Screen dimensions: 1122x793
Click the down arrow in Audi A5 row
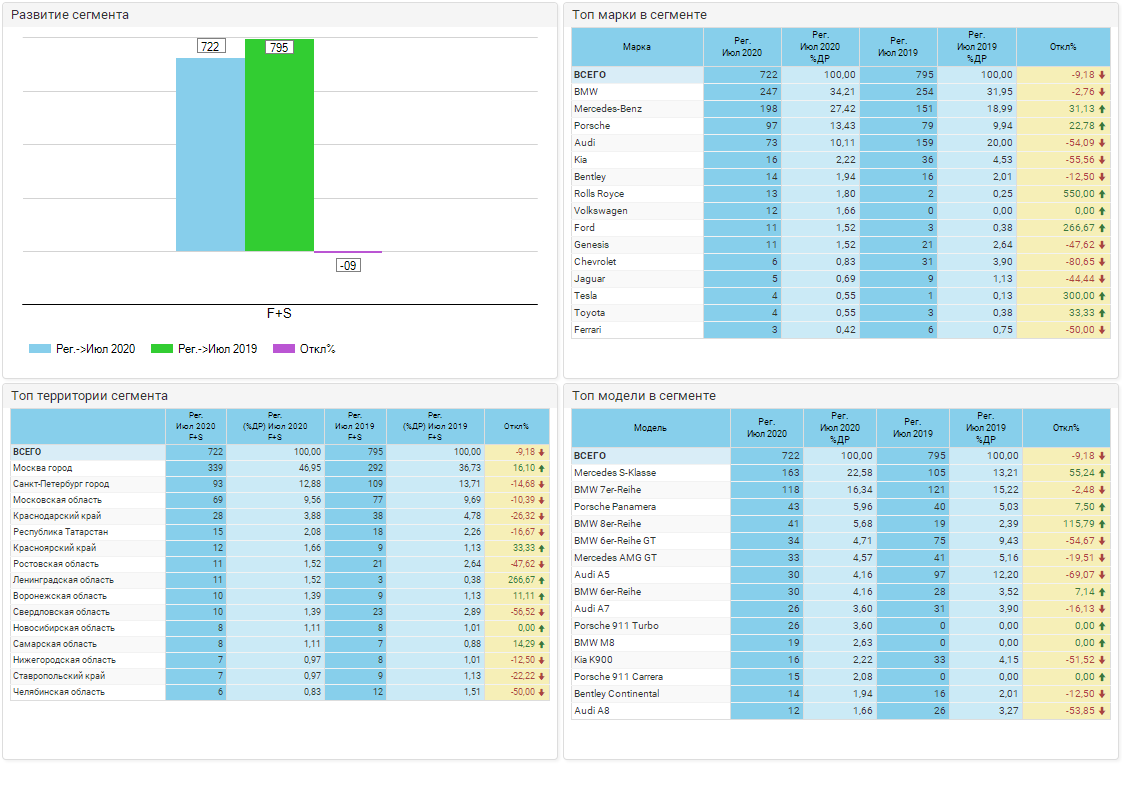point(1102,575)
